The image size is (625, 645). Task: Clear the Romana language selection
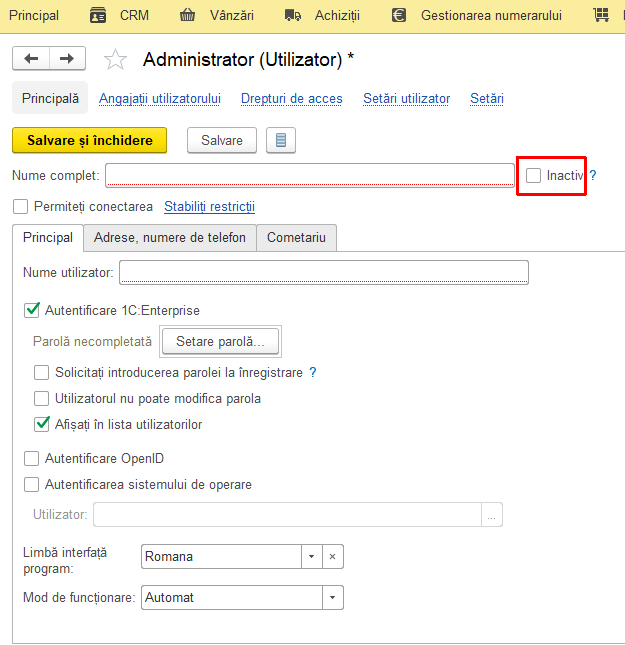332,557
